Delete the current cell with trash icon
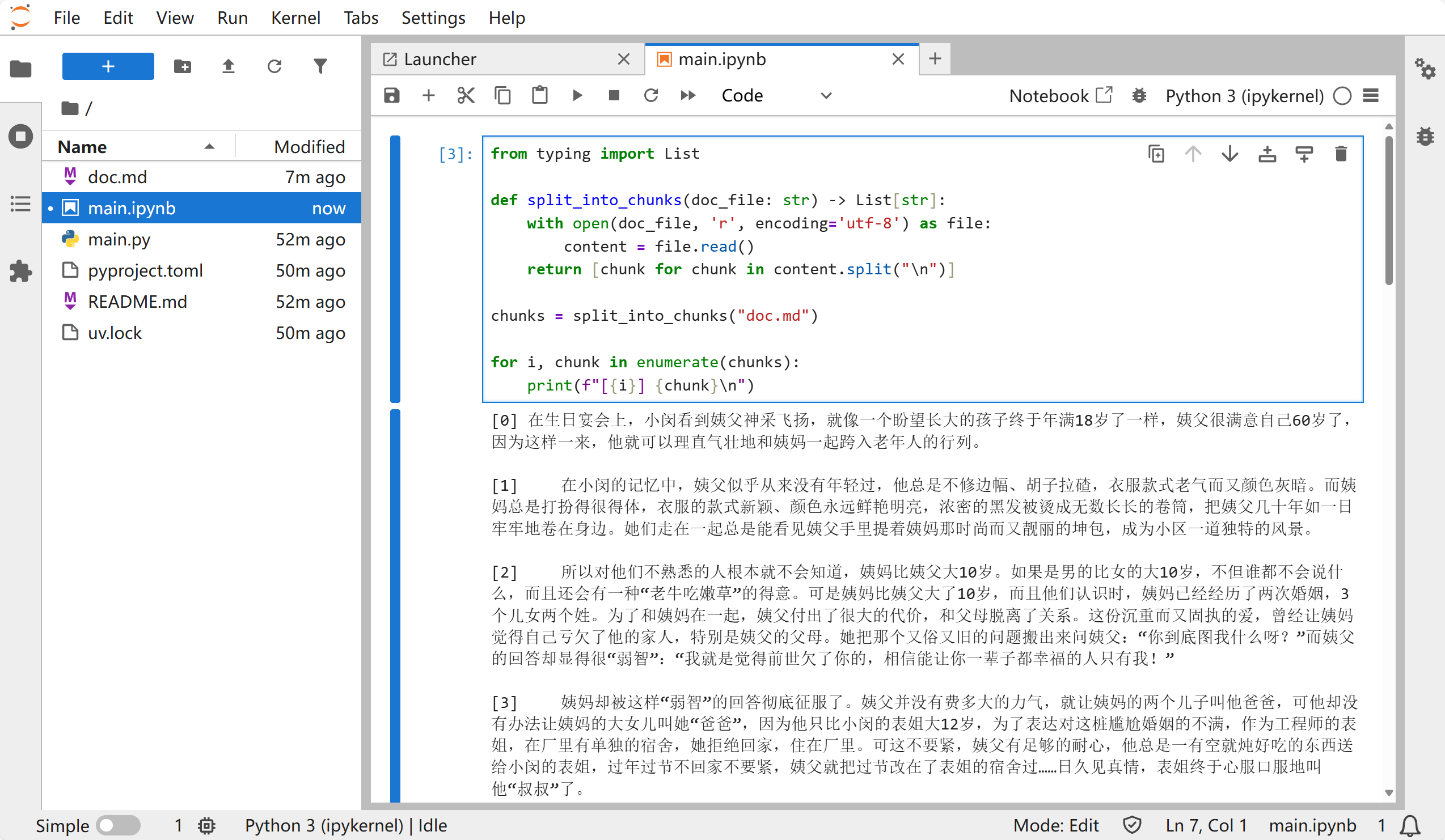Viewport: 1445px width, 840px height. pyautogui.click(x=1341, y=154)
